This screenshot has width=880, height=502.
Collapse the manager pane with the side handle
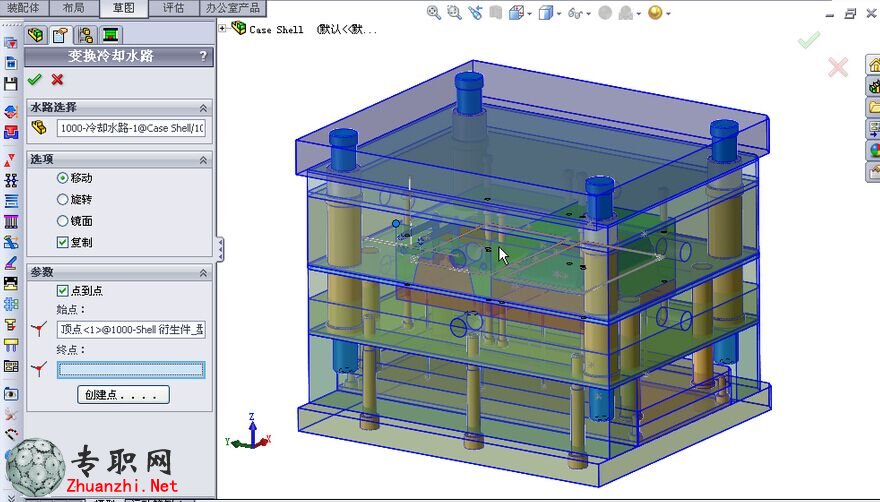point(221,249)
